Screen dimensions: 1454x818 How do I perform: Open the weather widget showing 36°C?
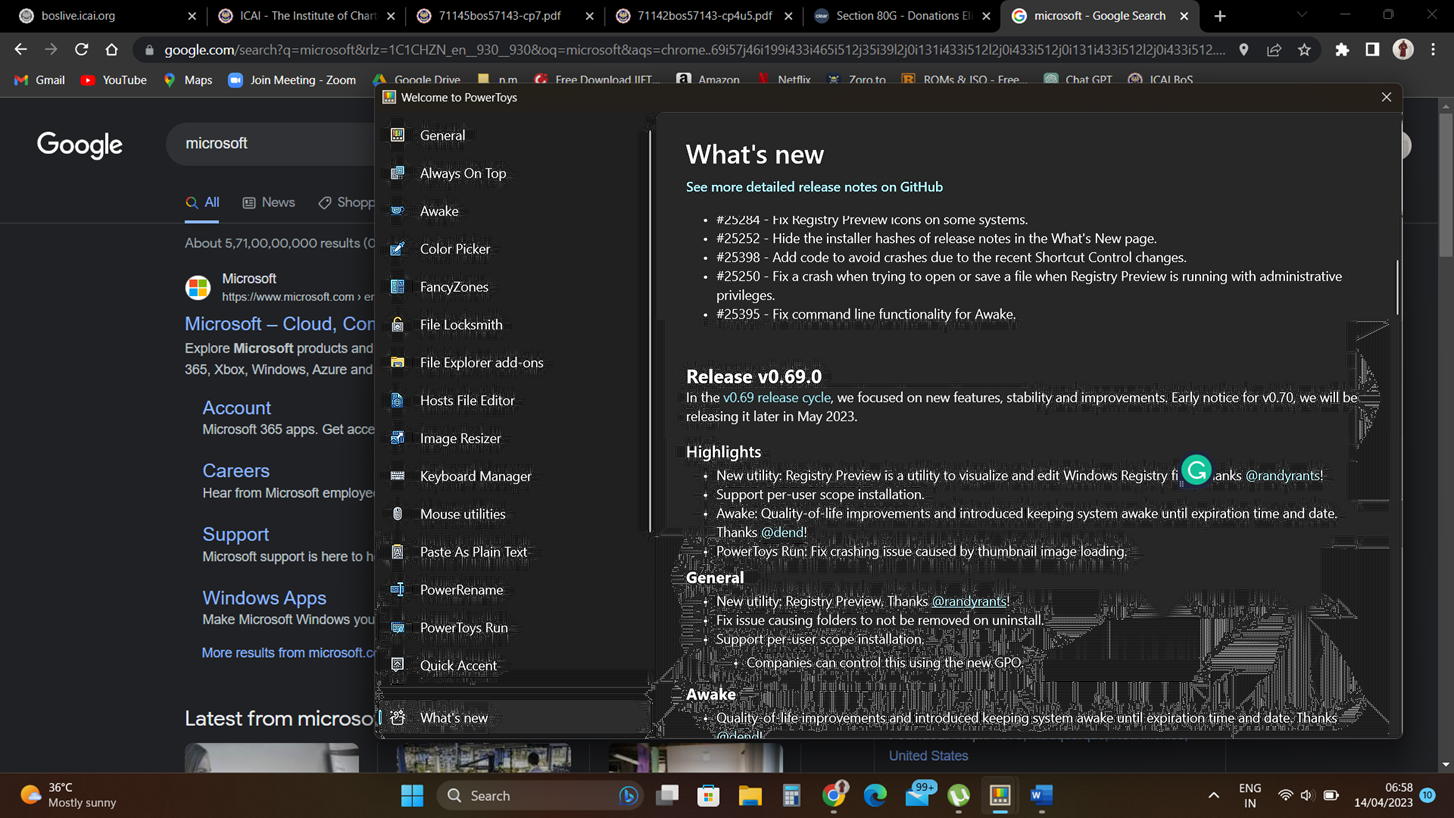coord(69,795)
